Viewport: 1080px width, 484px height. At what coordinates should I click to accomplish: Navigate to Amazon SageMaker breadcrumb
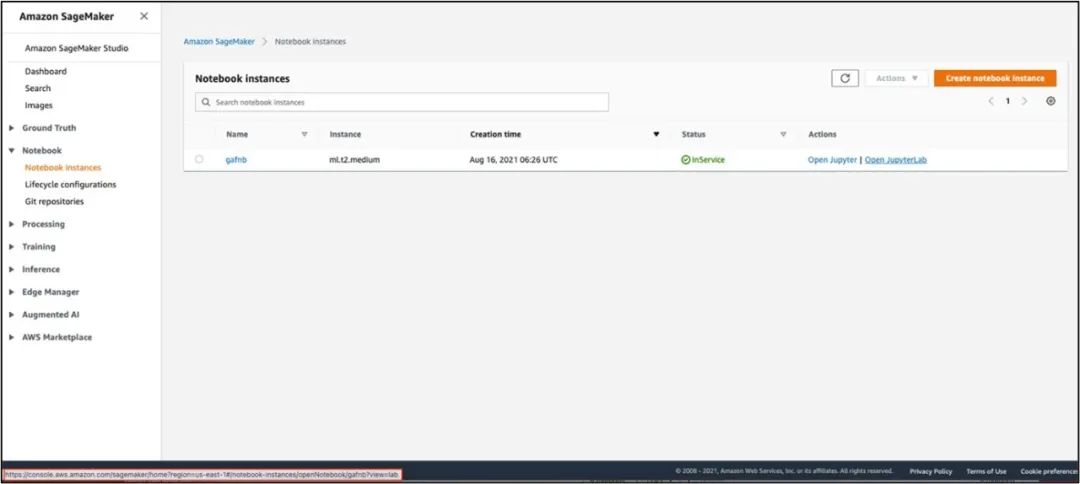tap(219, 41)
